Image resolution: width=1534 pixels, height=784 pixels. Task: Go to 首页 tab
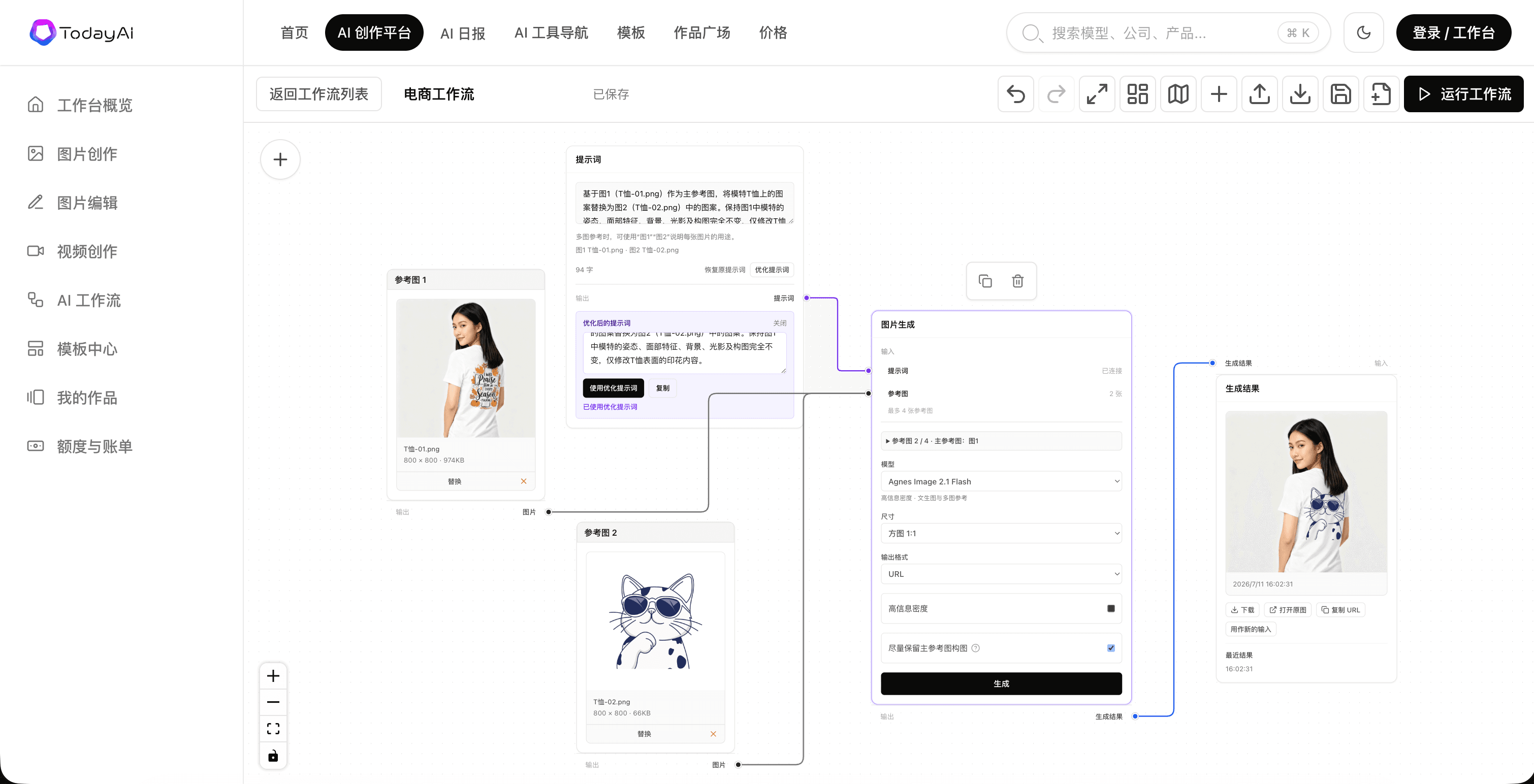[295, 32]
